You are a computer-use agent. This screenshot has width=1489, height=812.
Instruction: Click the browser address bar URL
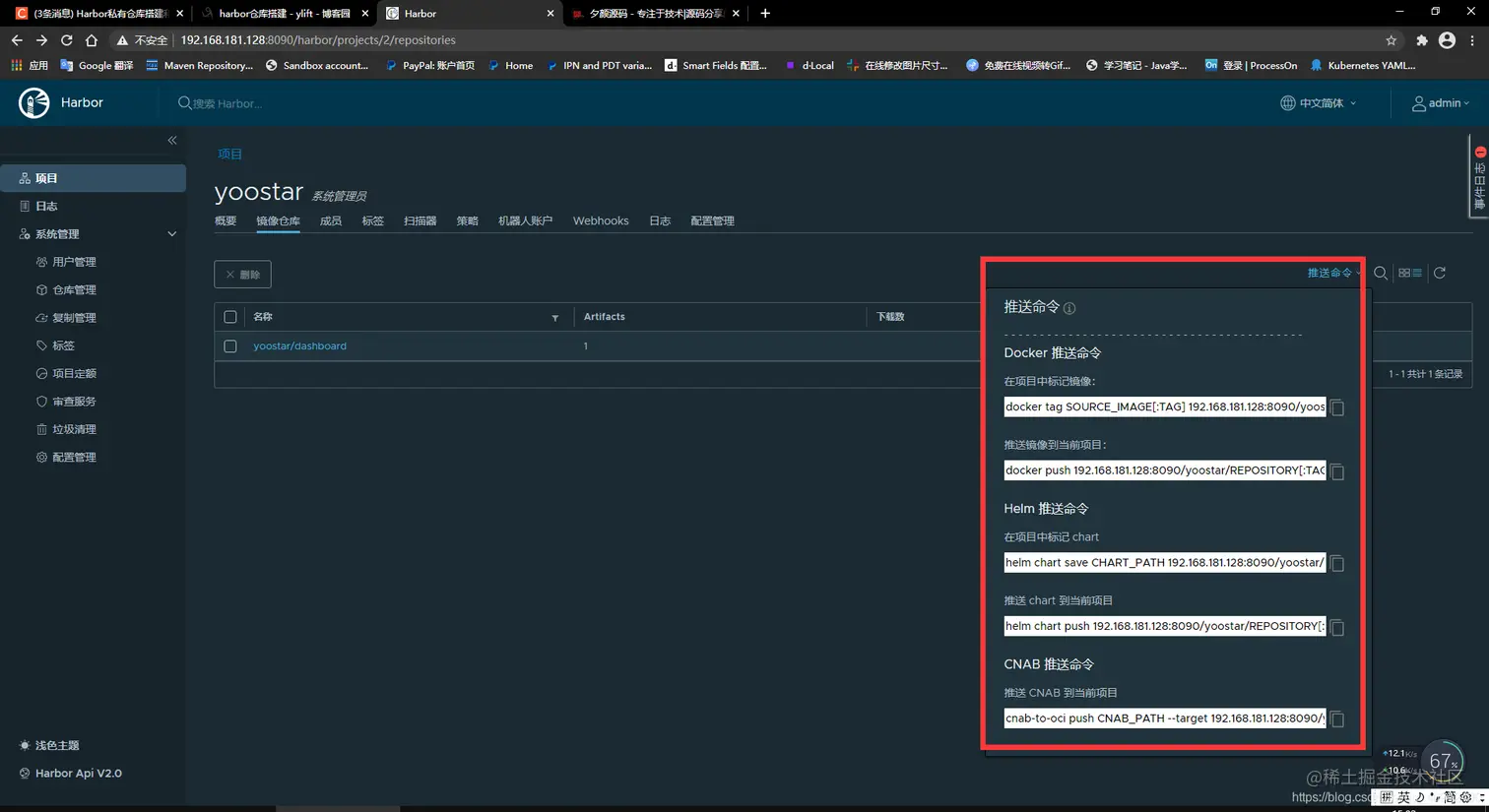pyautogui.click(x=318, y=40)
